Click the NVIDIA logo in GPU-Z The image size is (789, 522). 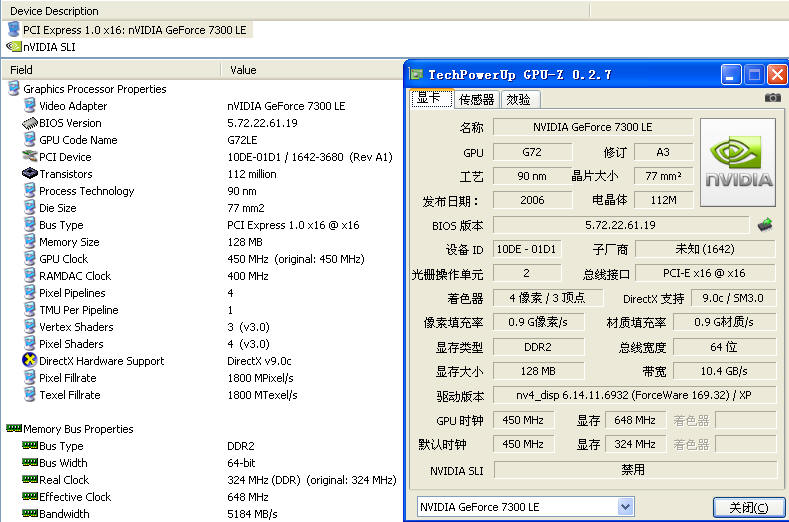[738, 163]
